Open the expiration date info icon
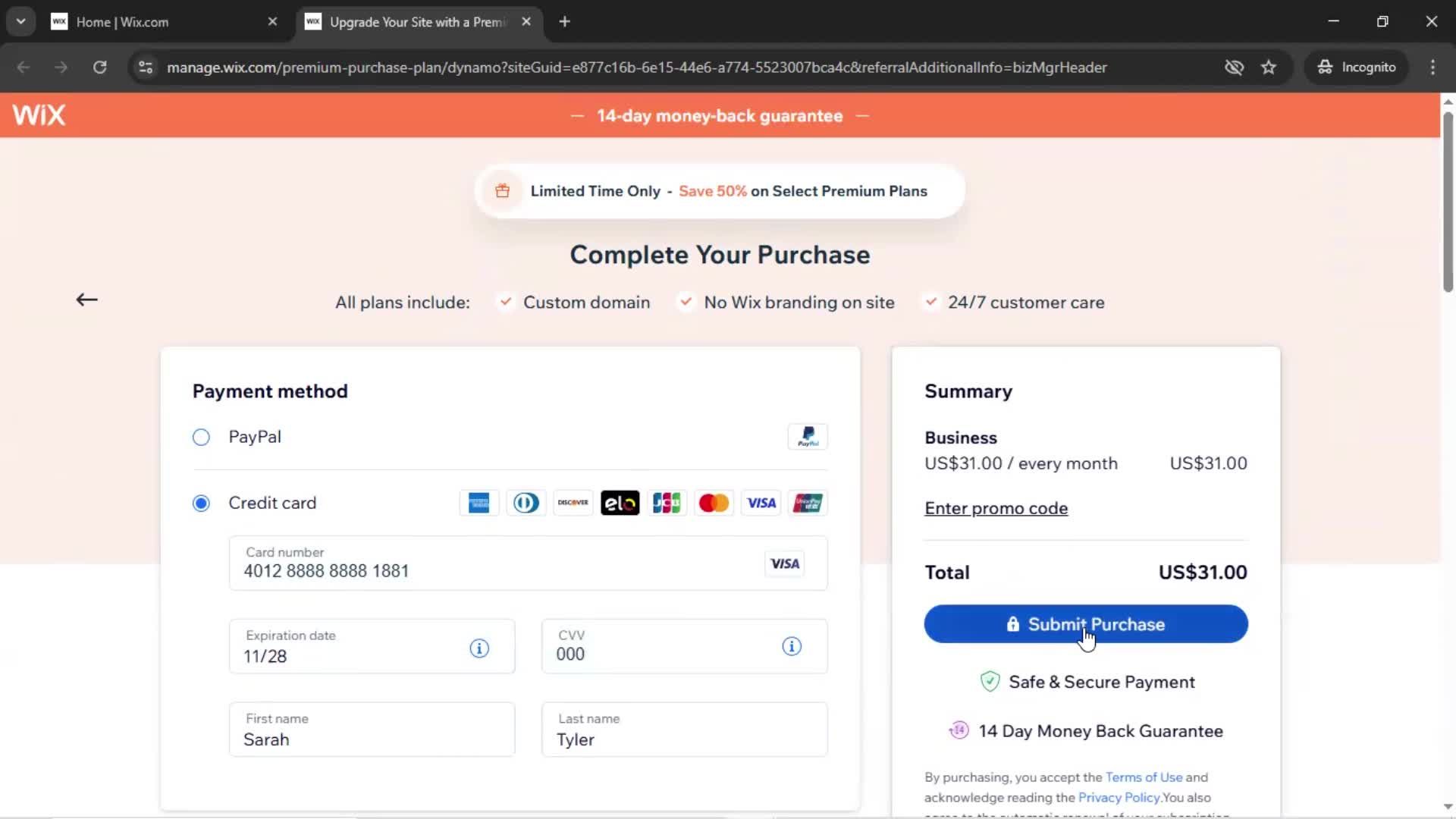Viewport: 1456px width, 819px height. [x=479, y=648]
